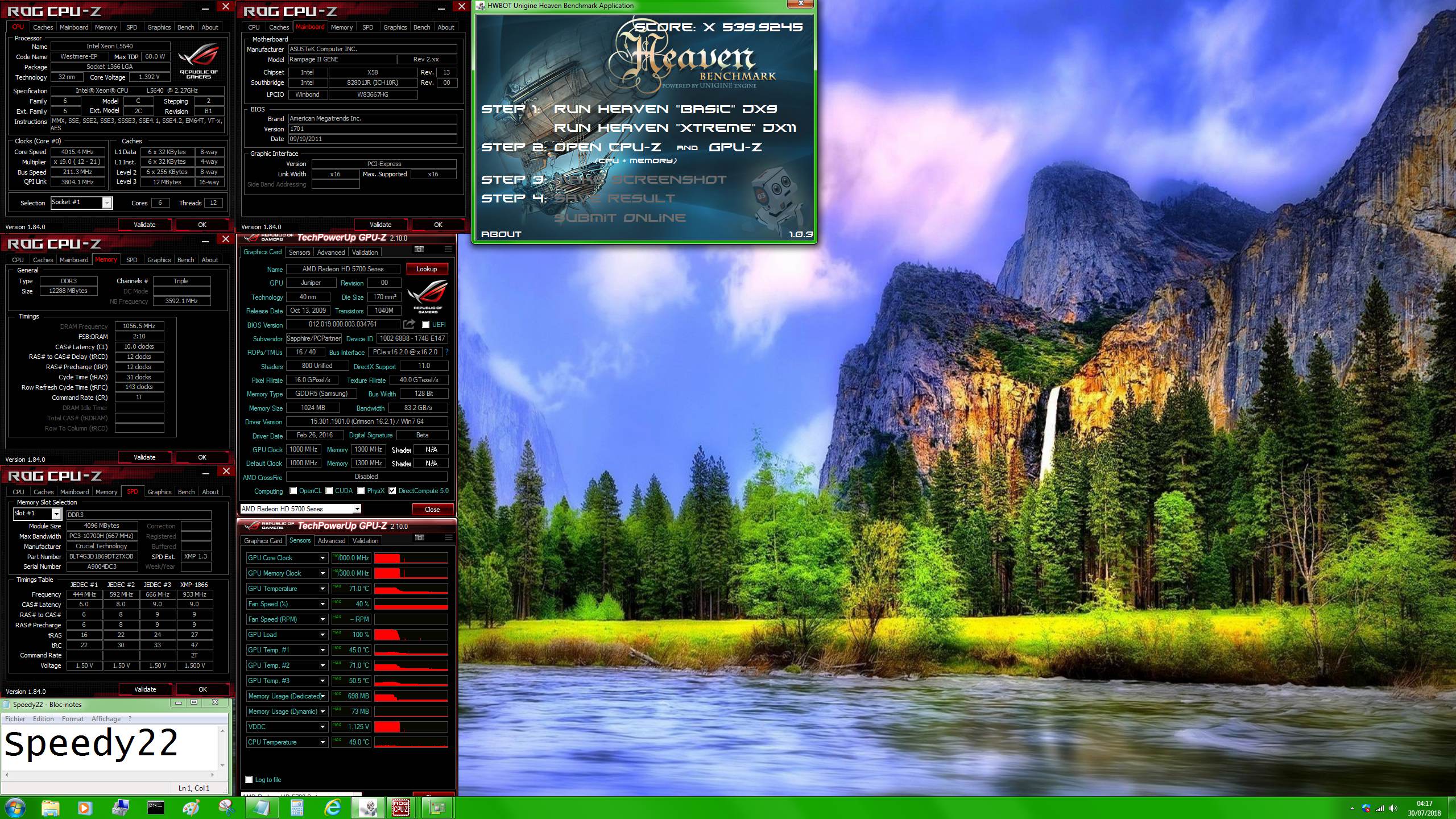Open Caches tab in the CPU-Z CPU window
This screenshot has height=819, width=1456.
pos(43,27)
